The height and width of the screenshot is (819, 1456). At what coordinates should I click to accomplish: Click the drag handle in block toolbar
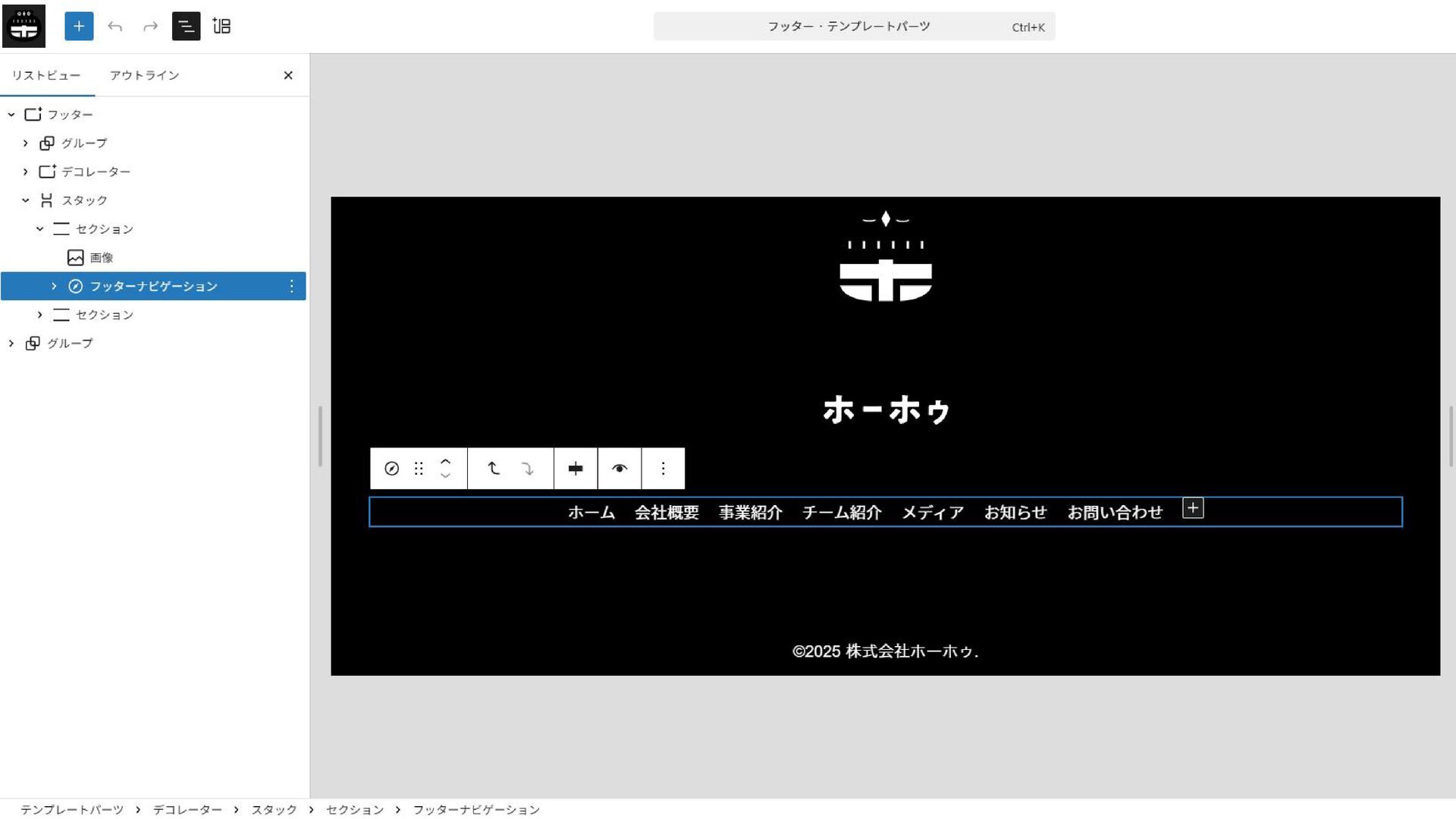[x=419, y=469]
